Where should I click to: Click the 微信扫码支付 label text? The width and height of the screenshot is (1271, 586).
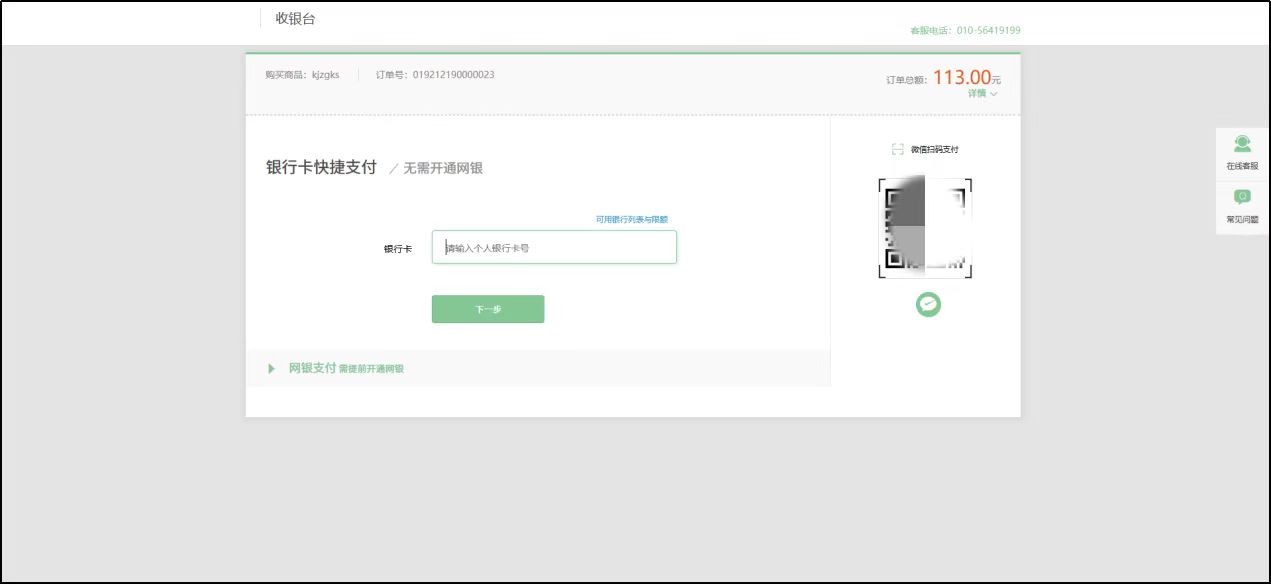coord(934,149)
